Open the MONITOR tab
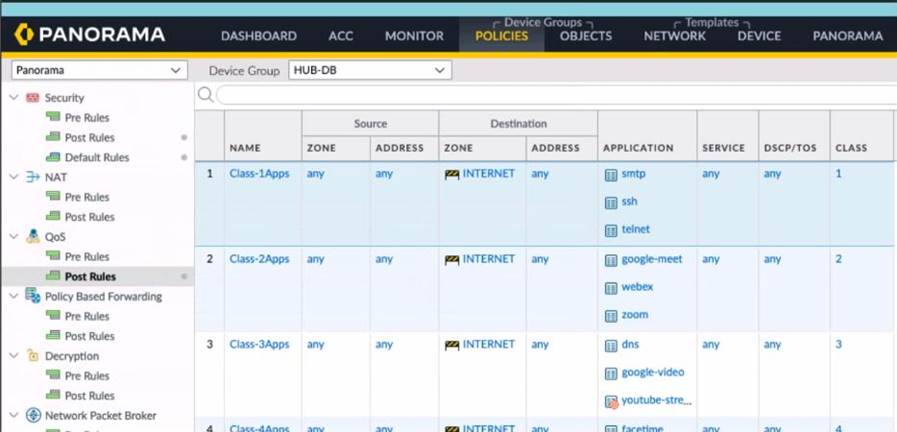Viewport: 897px width, 432px height. (x=414, y=36)
